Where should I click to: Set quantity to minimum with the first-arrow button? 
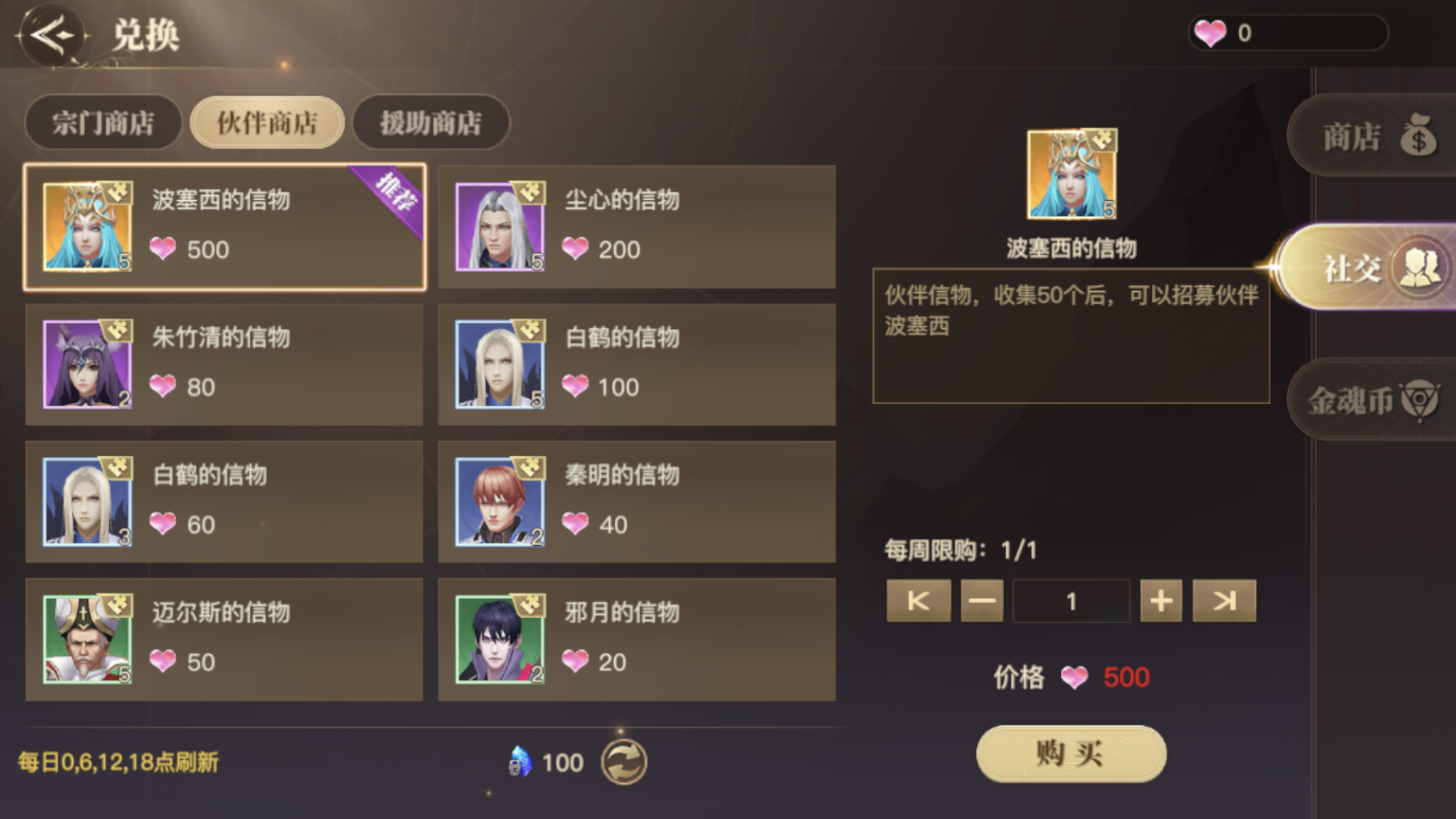click(x=918, y=601)
